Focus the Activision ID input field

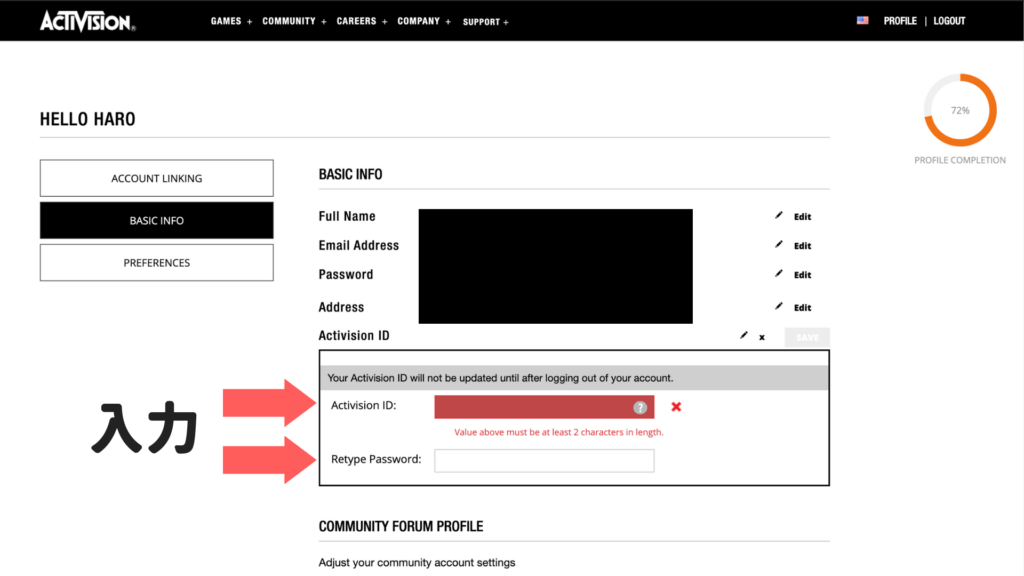[x=544, y=407]
